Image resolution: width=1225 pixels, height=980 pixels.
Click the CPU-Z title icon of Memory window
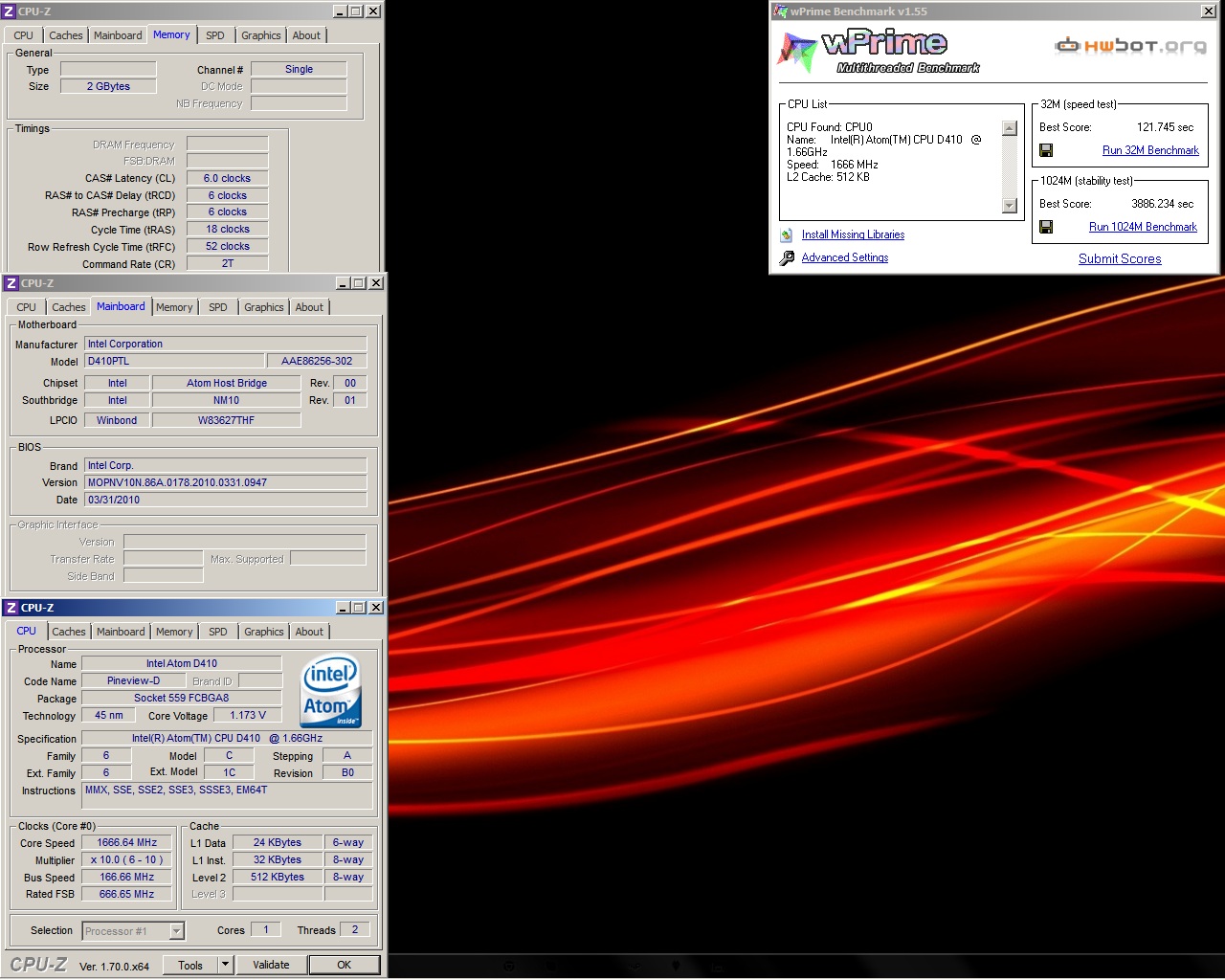click(x=10, y=11)
